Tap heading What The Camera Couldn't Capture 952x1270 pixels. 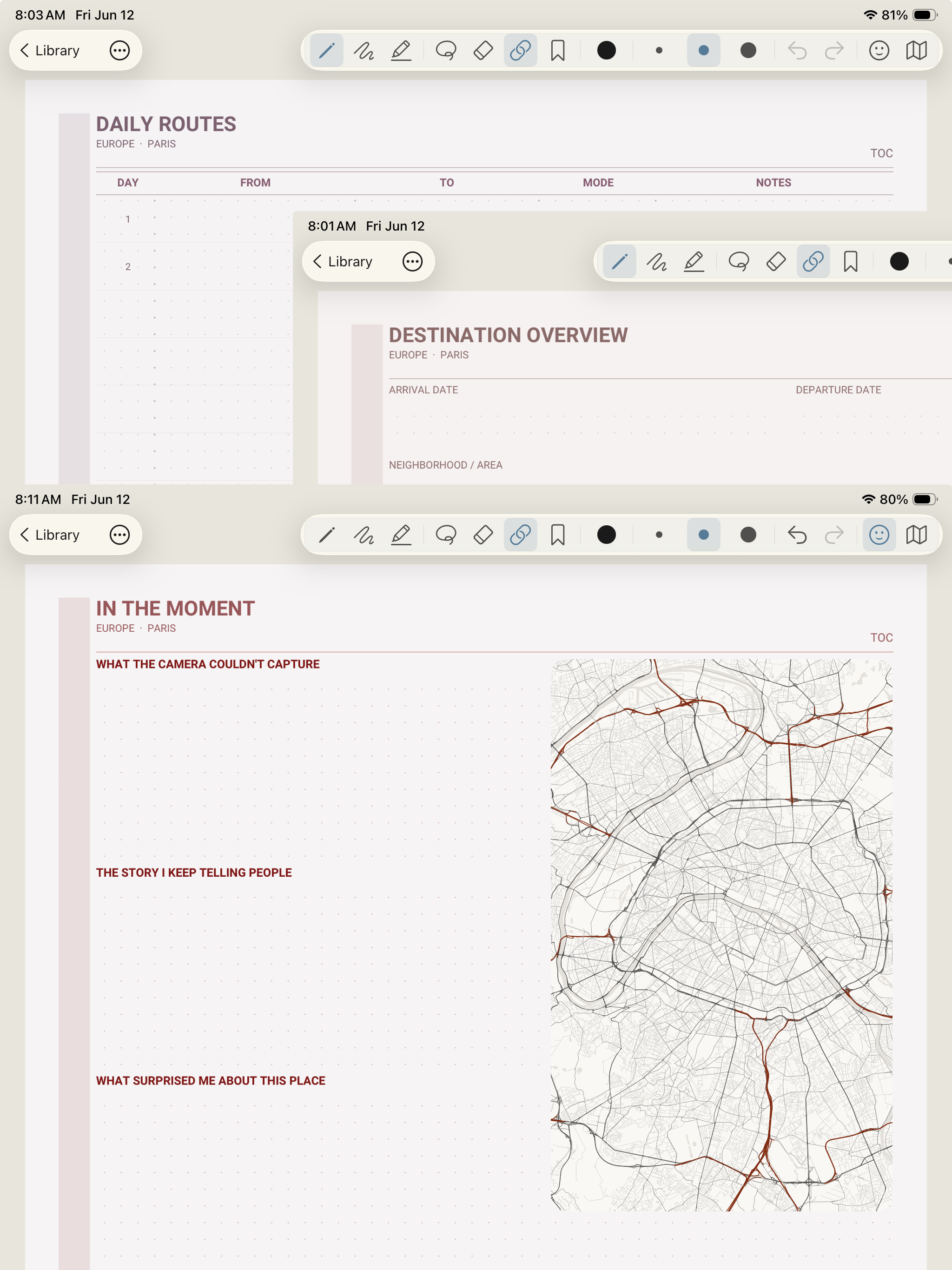tap(208, 664)
